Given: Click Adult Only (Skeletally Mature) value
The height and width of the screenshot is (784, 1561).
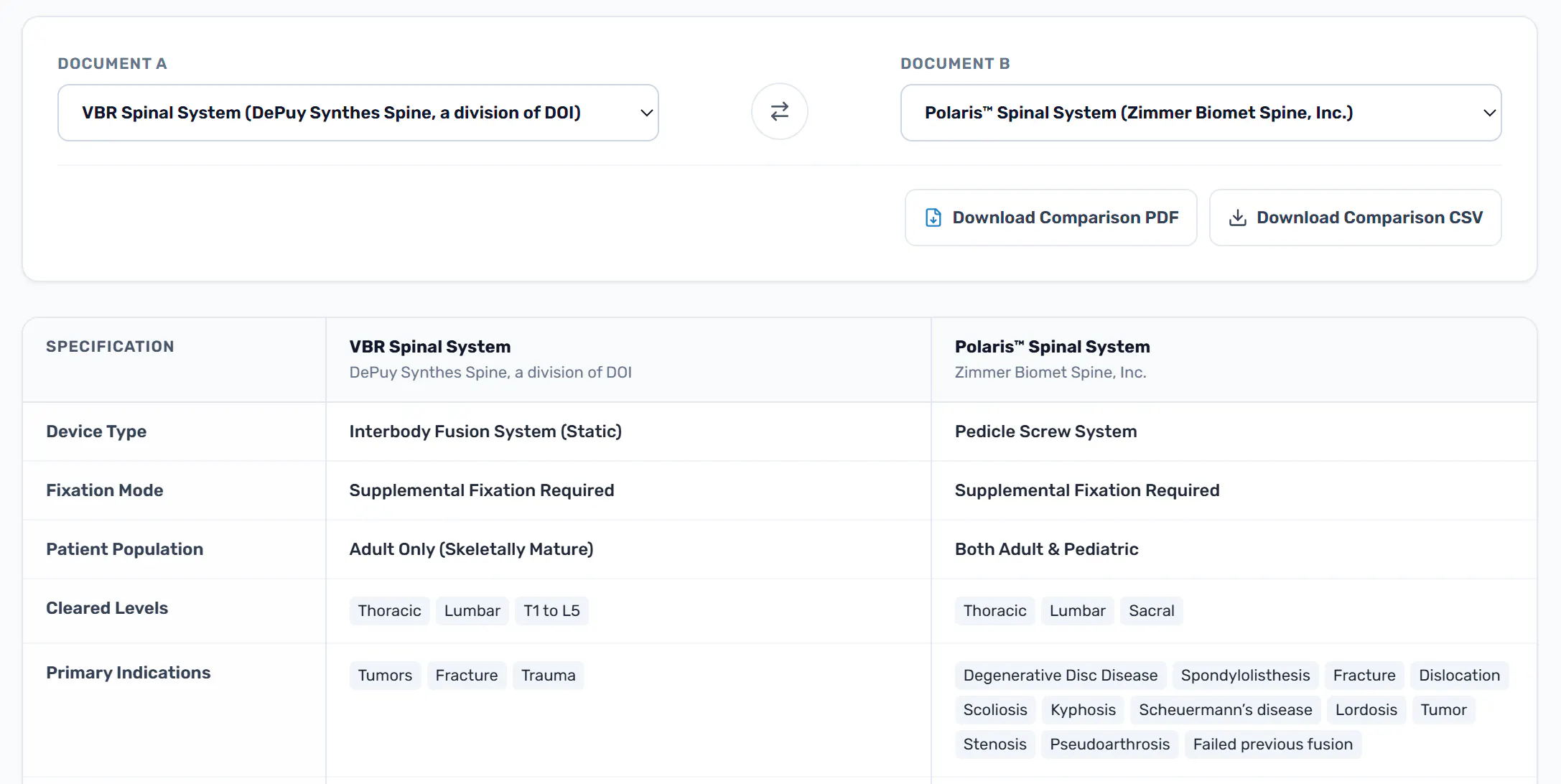Looking at the screenshot, I should (x=471, y=549).
